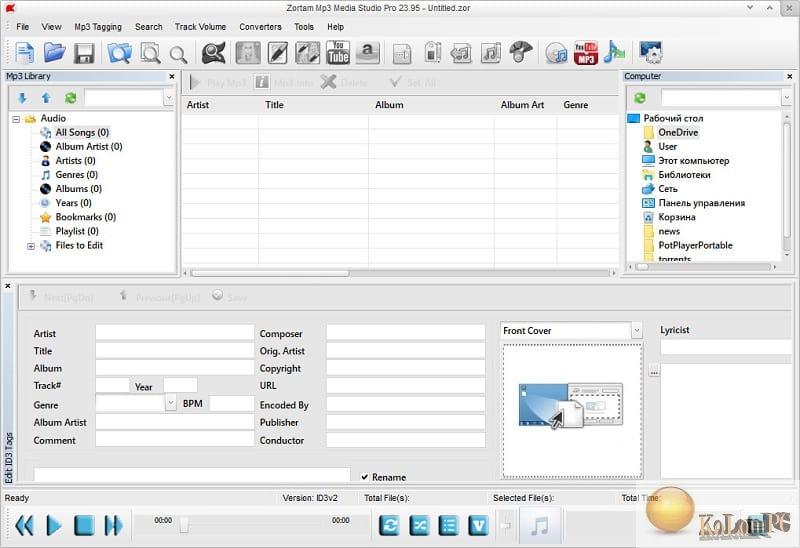The width and height of the screenshot is (800, 548).
Task: Click the mushroom-shaped toolbar icon
Action: pos(520,52)
